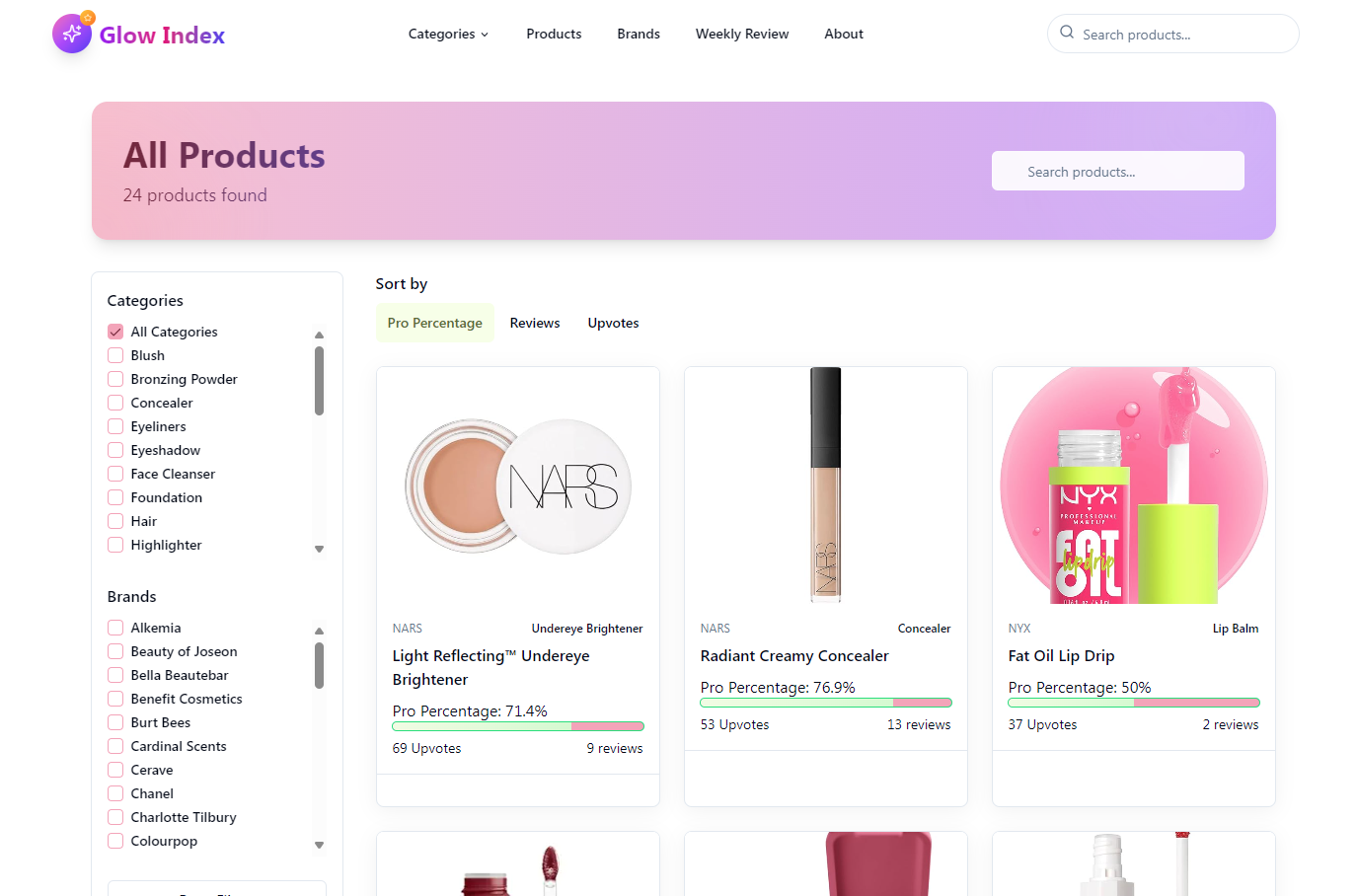This screenshot has width=1357, height=896.
Task: Click the Lip Balm category tag
Action: pos(1236,629)
